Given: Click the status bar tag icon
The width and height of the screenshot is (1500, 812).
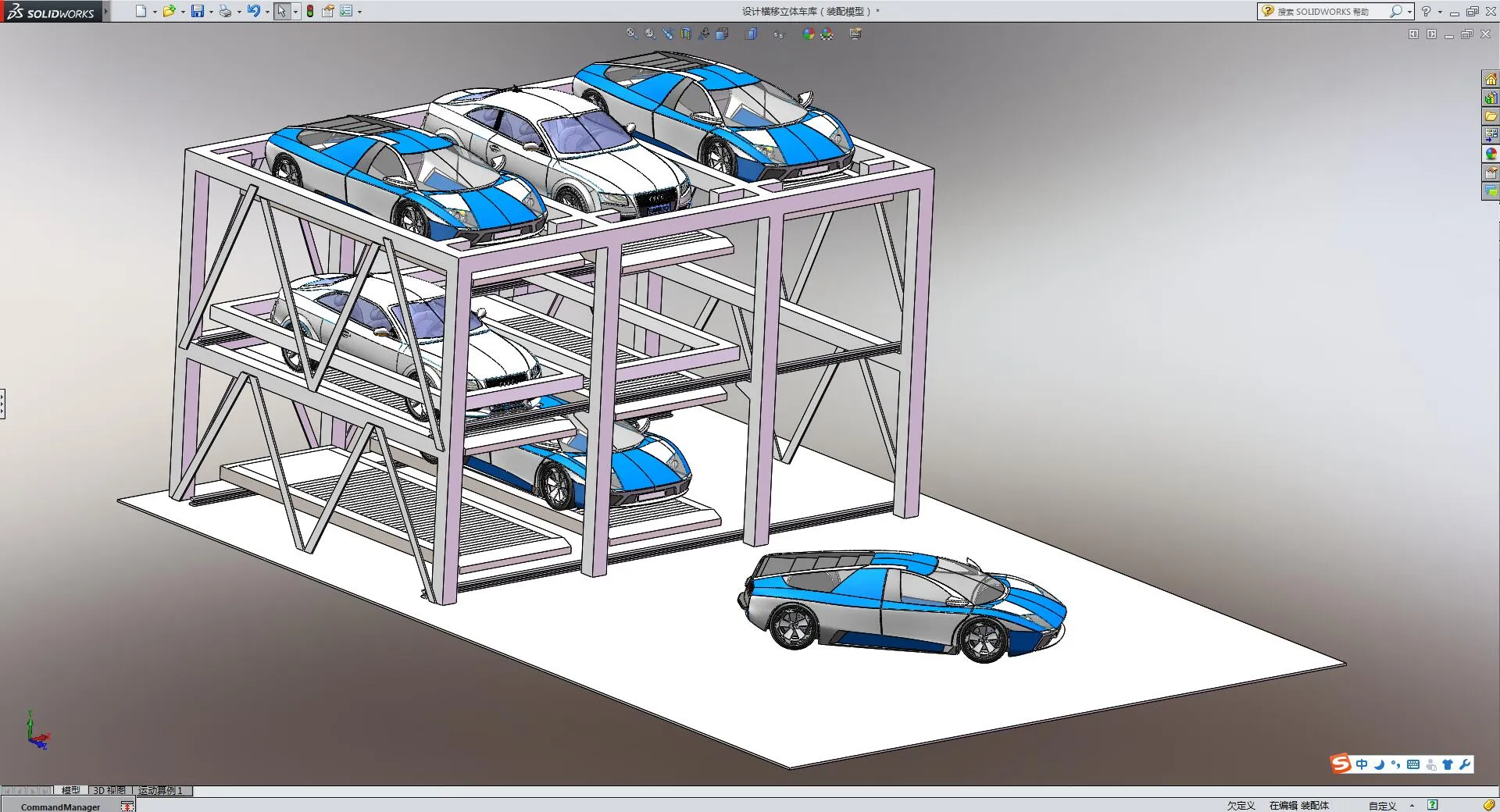Looking at the screenshot, I should [x=1489, y=805].
